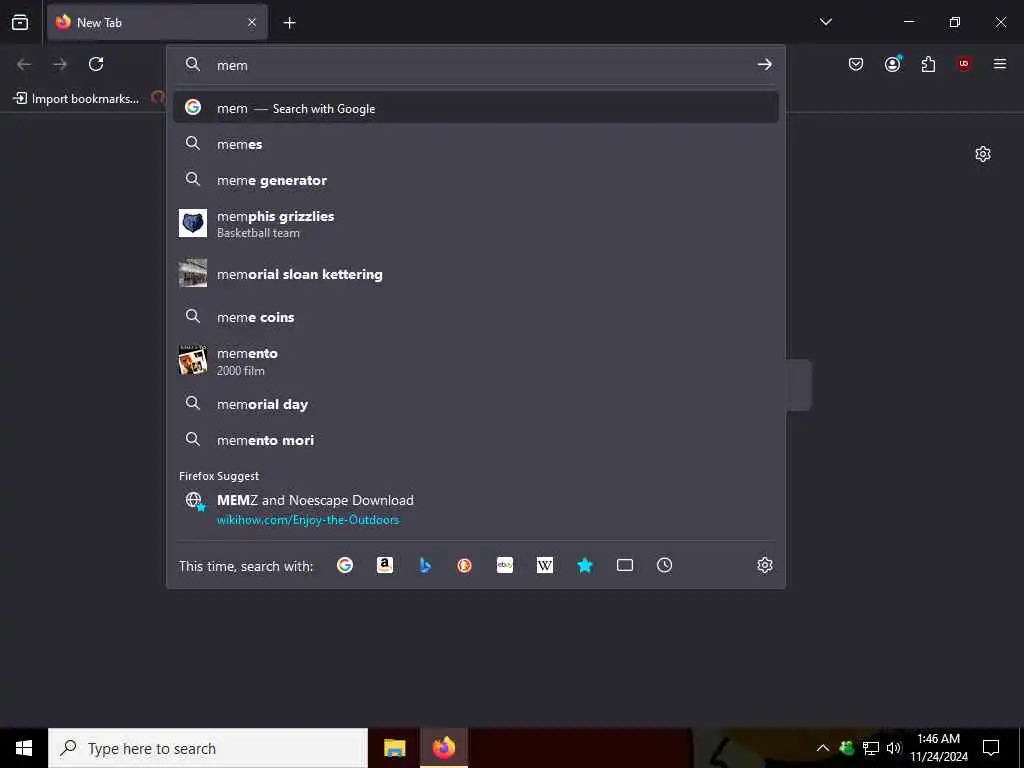Screen dimensions: 1024x768
Task: Open volume speaker tray icon
Action: pyautogui.click(x=894, y=748)
